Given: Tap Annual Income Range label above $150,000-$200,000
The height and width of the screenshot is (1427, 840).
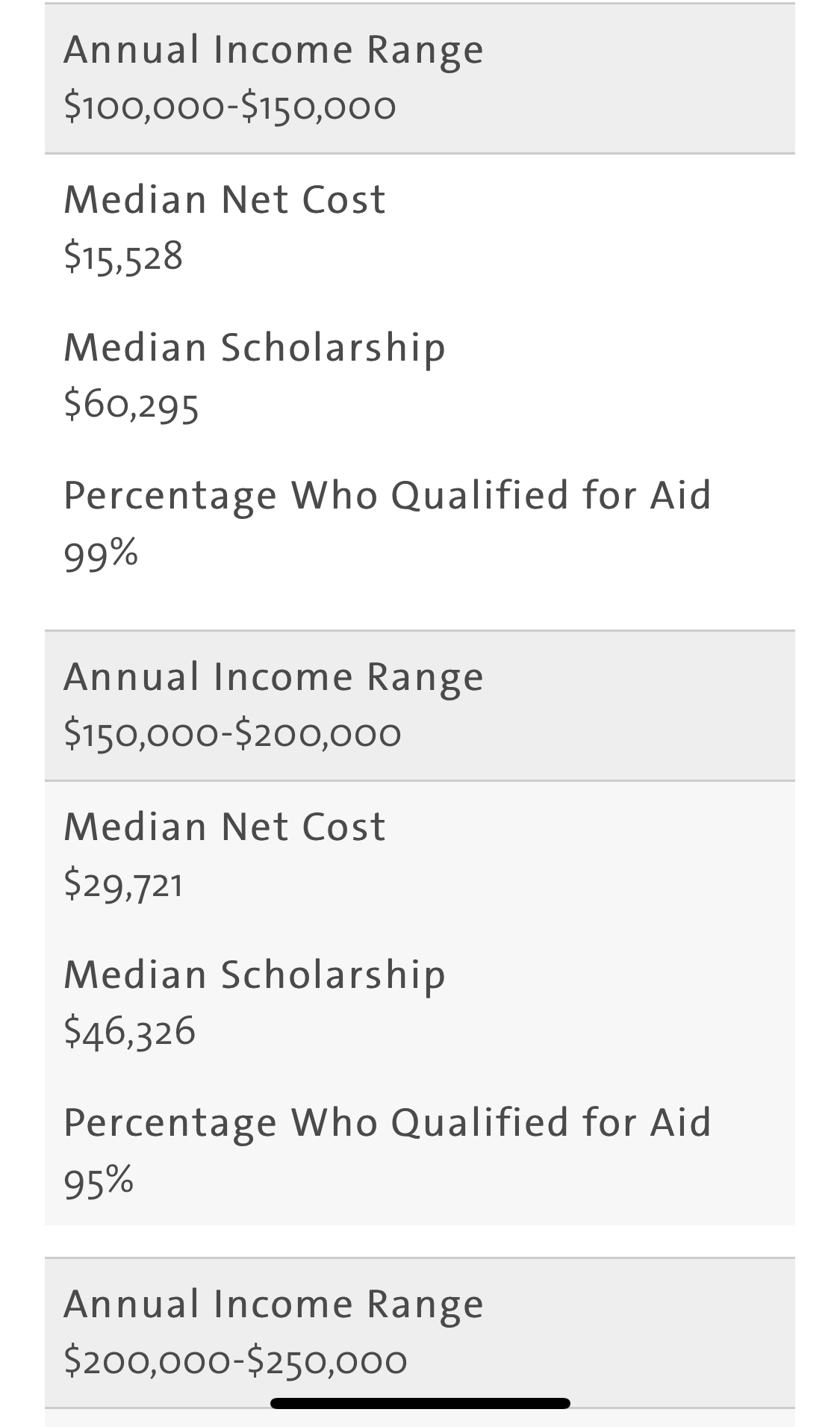Looking at the screenshot, I should point(274,677).
